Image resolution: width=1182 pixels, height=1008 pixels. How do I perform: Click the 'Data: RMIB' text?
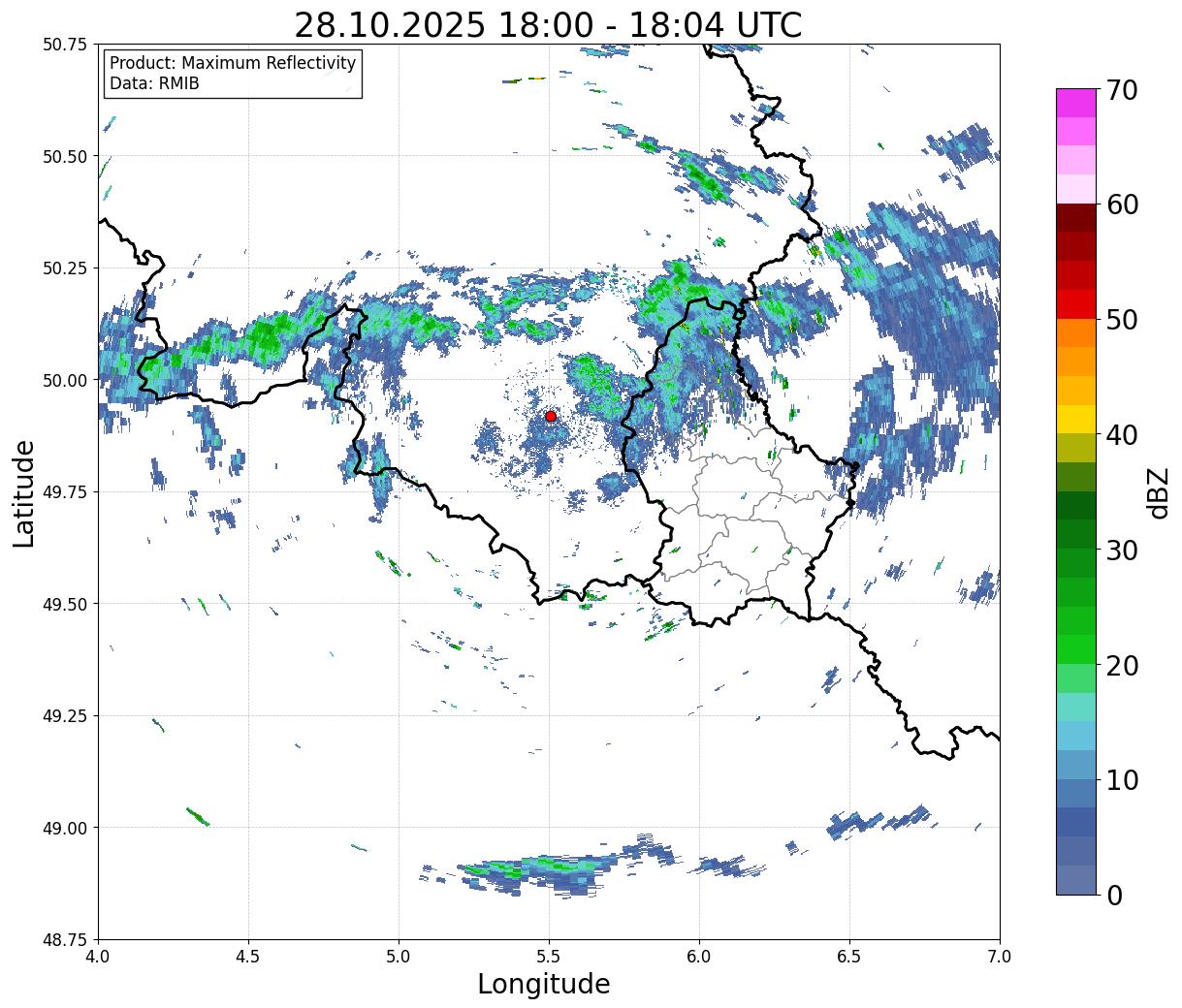point(154,83)
